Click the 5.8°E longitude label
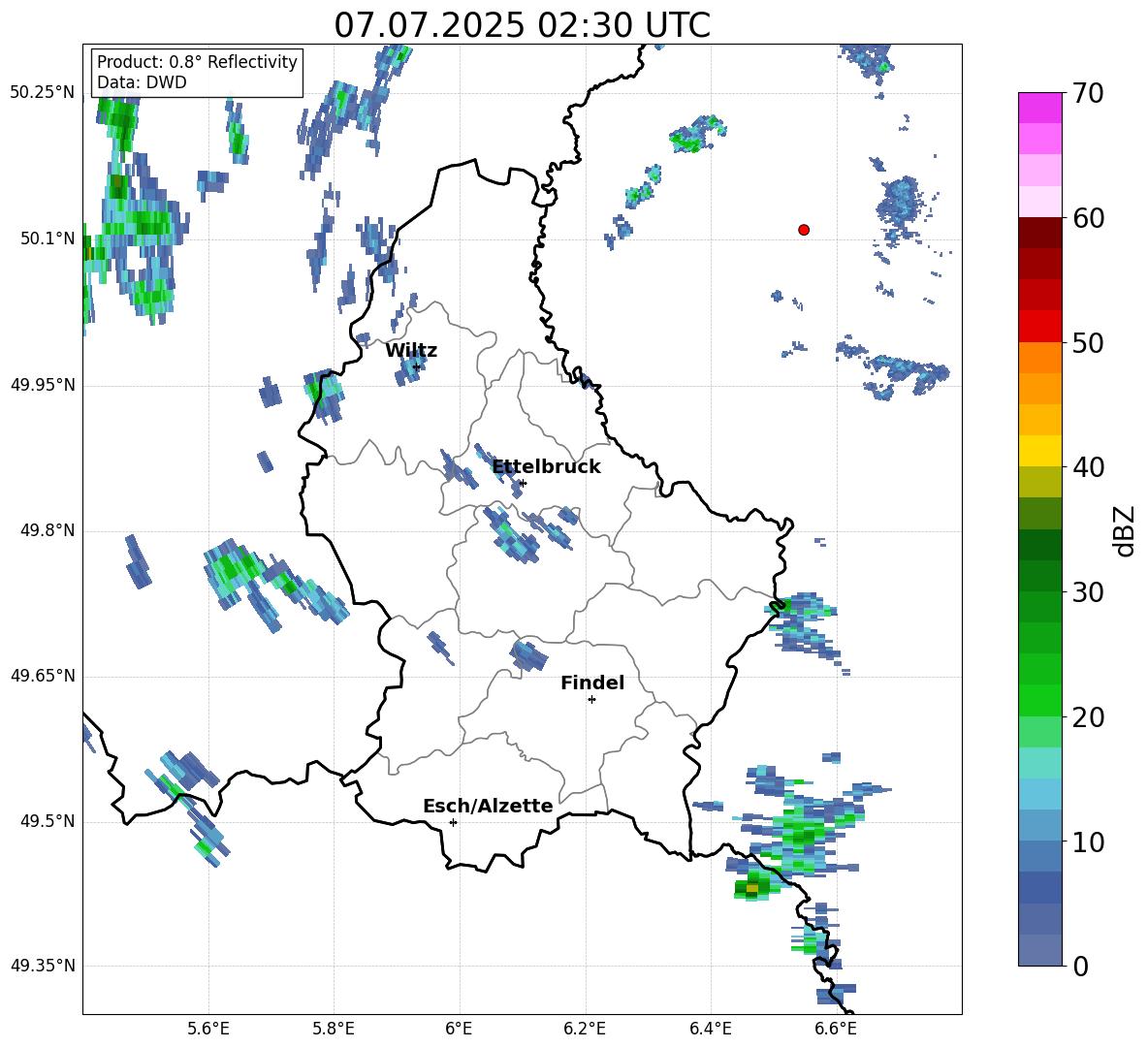This screenshot has width=1148, height=1048. tap(334, 1030)
